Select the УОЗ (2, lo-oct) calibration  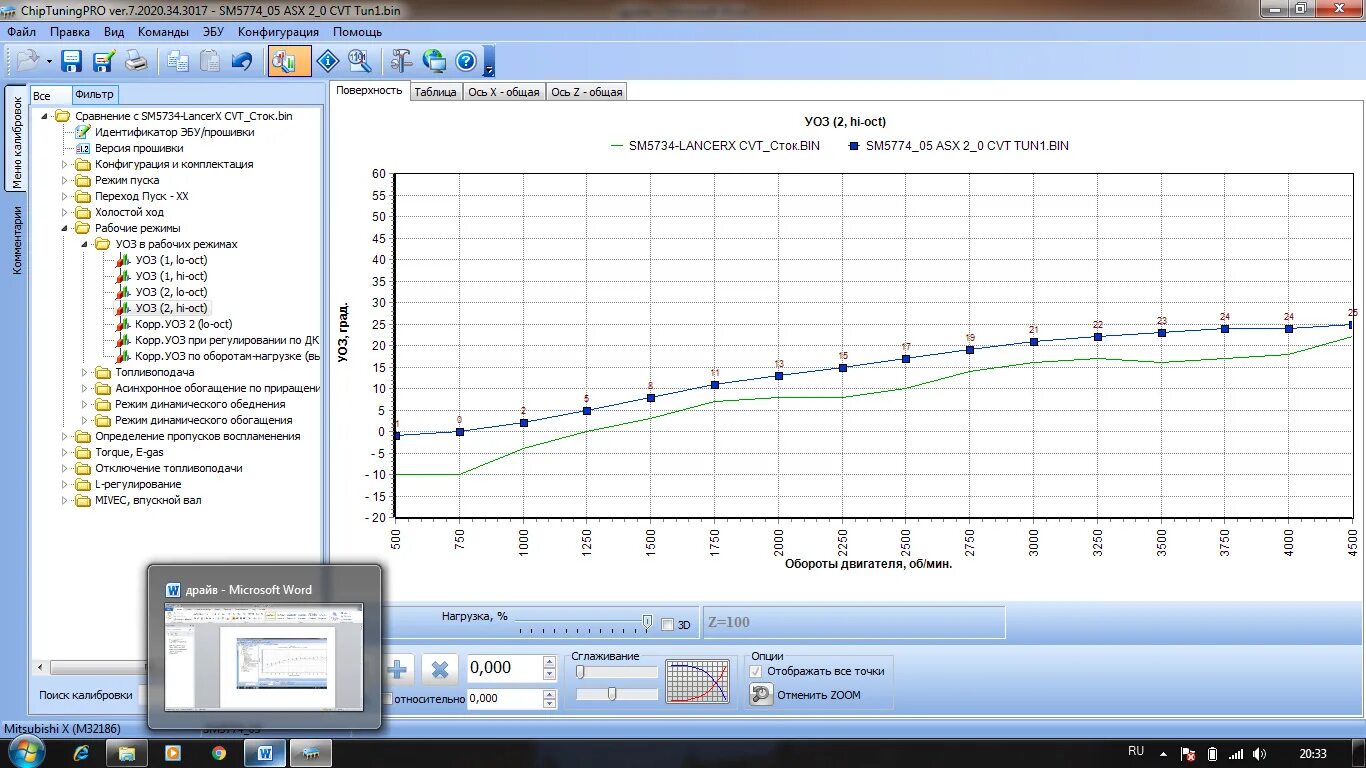[171, 292]
